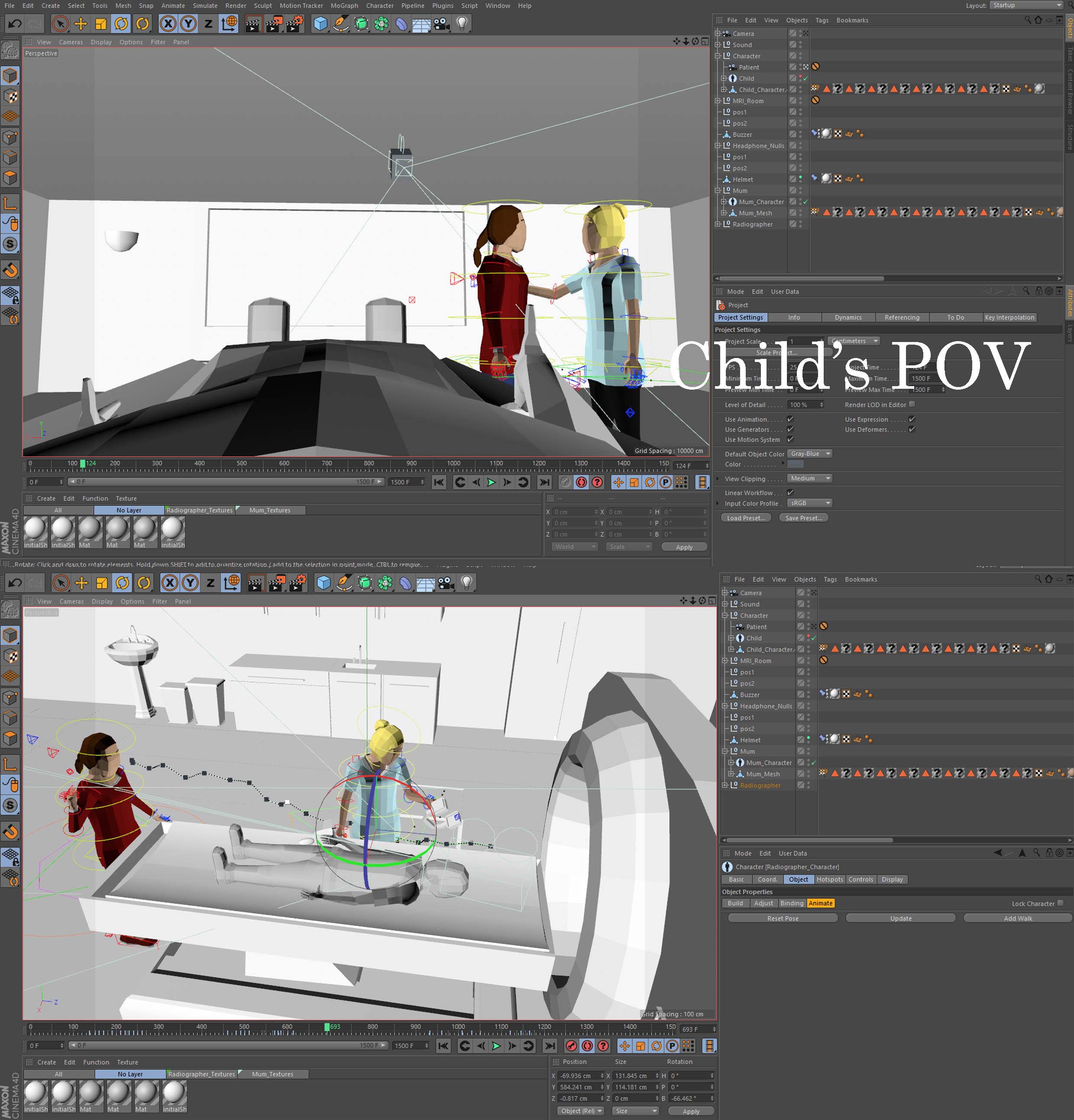Open the MoGraph menu
The image size is (1074, 1120).
click(x=344, y=6)
